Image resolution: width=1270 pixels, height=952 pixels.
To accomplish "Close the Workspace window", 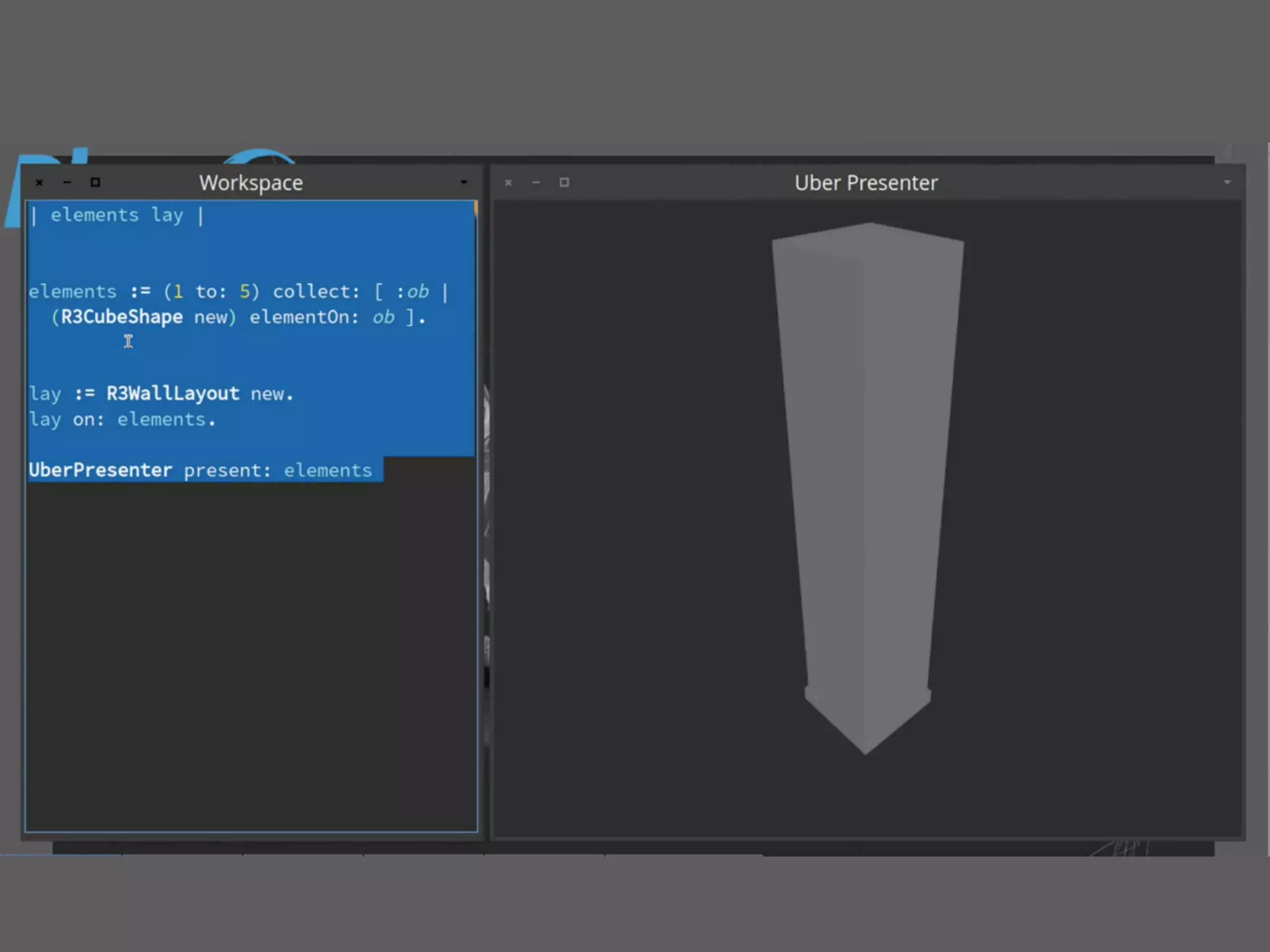I will [39, 182].
